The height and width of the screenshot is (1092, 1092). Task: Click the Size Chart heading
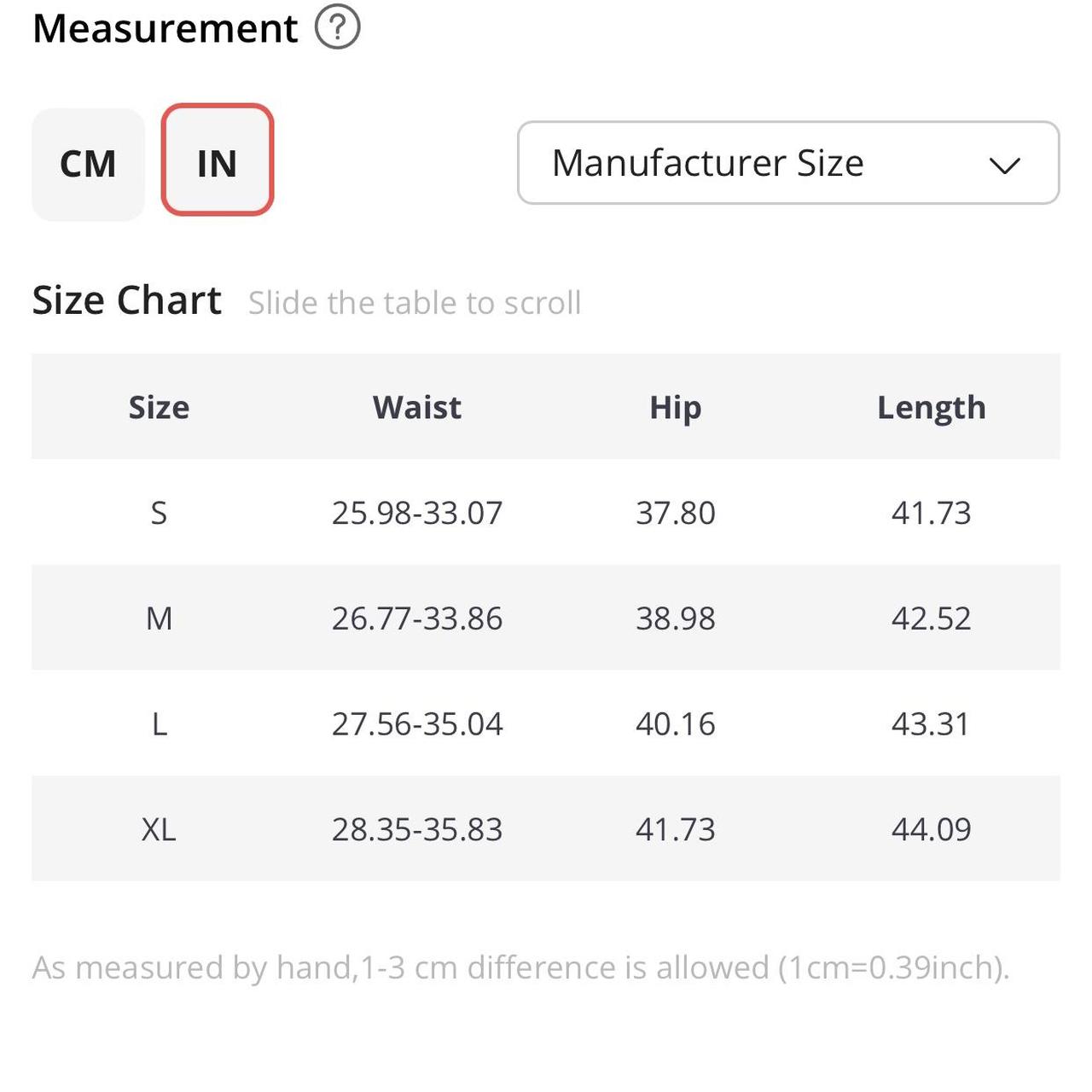tap(126, 300)
